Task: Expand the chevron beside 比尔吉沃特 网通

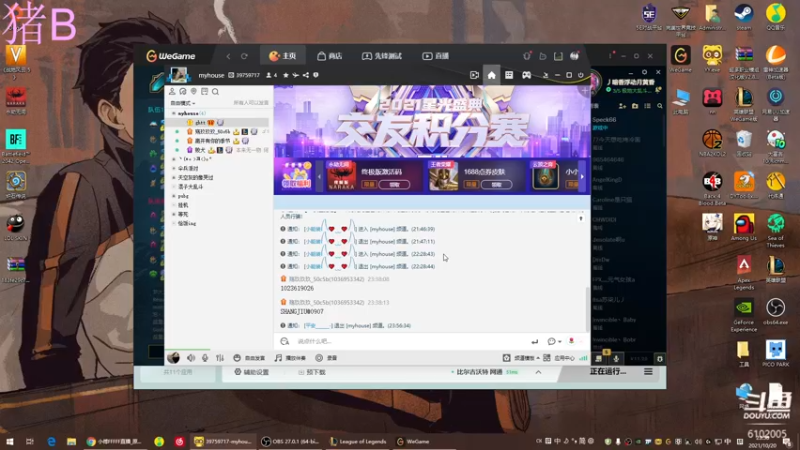Action: (538, 372)
